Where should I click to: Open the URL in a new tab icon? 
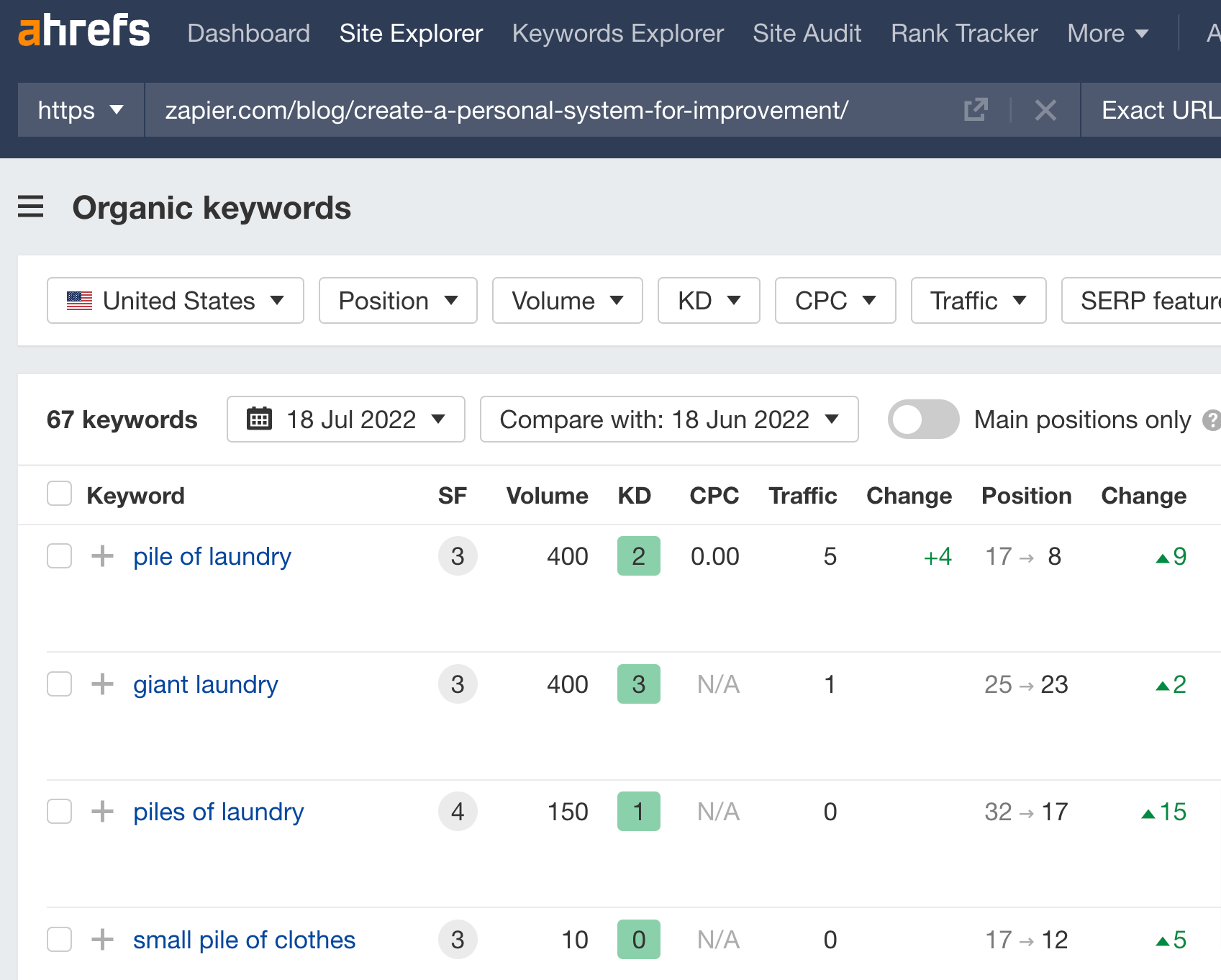tap(975, 110)
